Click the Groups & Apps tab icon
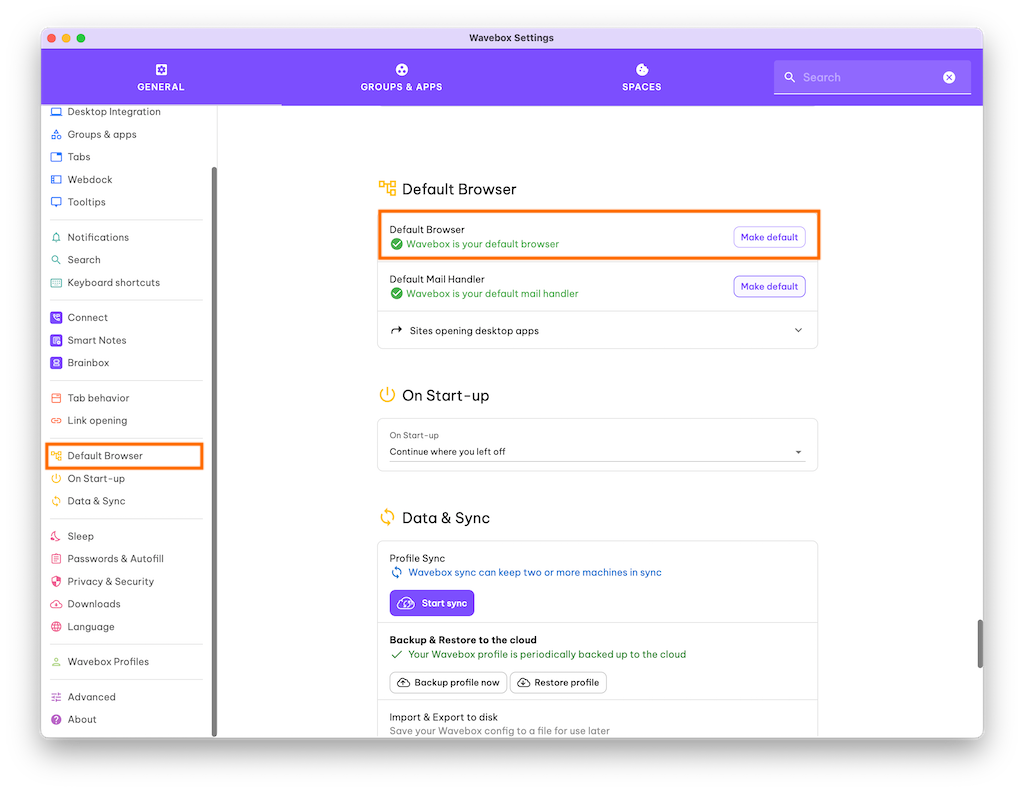Image resolution: width=1024 pixels, height=792 pixels. pyautogui.click(x=402, y=70)
